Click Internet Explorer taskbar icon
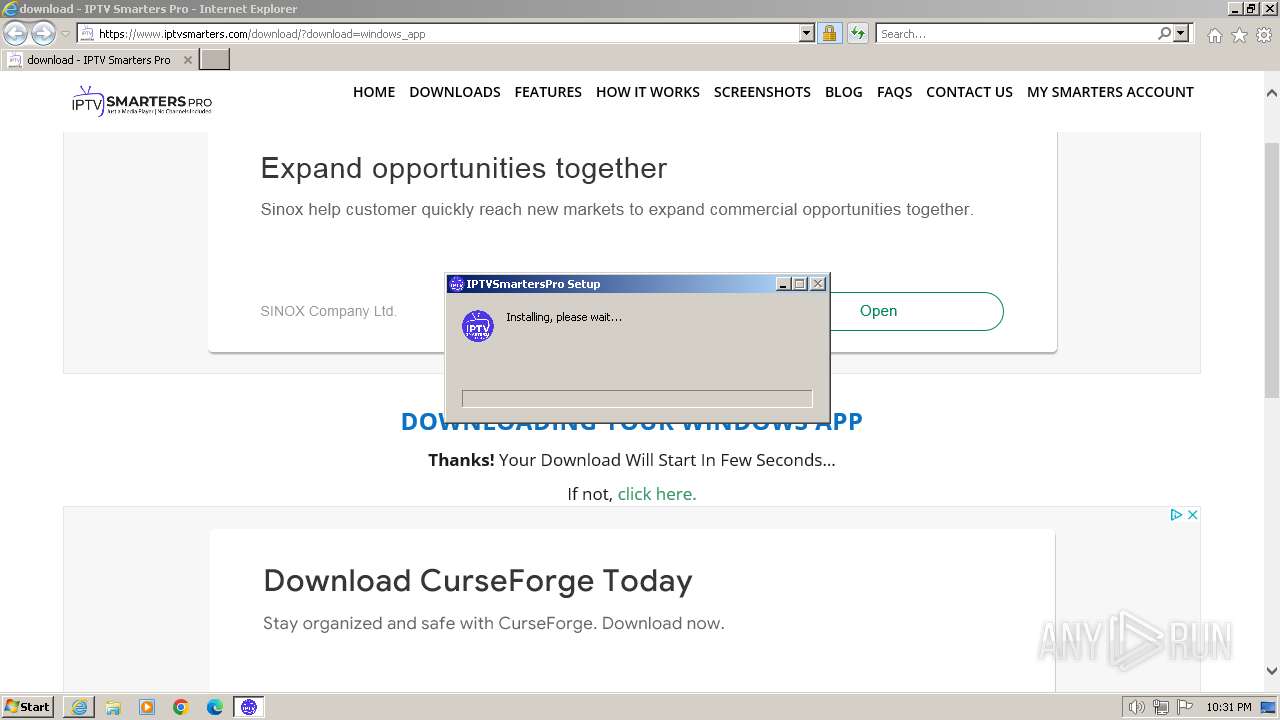Viewport: 1280px width, 720px height. point(79,707)
